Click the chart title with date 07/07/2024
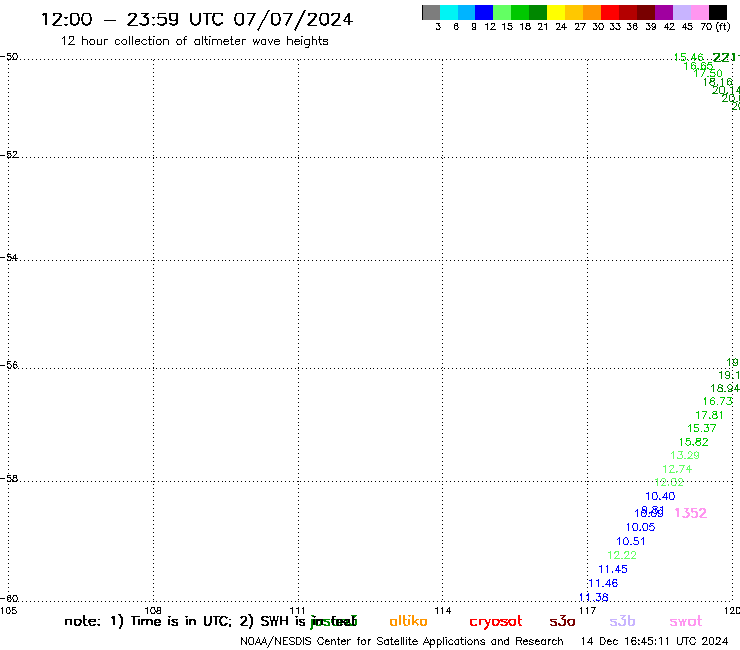The image size is (740, 650). click(197, 19)
